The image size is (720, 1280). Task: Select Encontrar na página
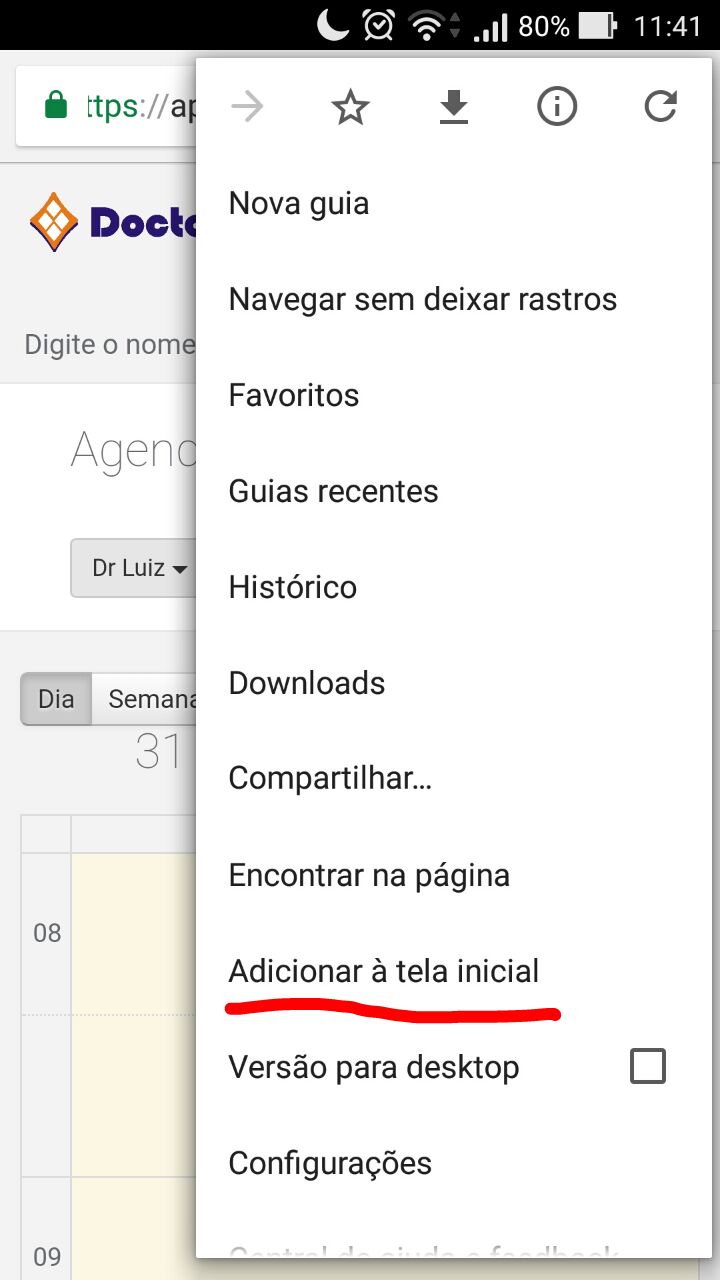coord(369,875)
